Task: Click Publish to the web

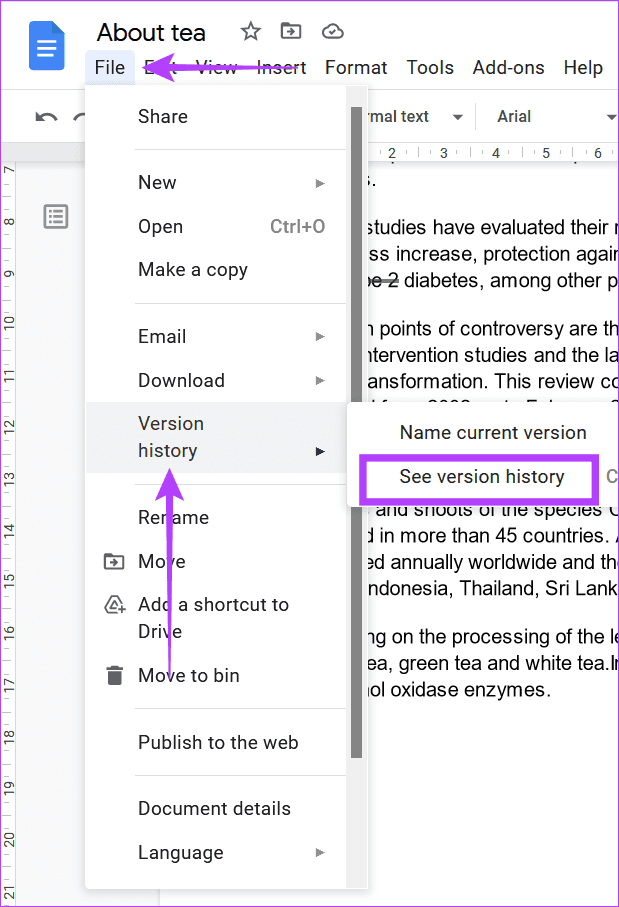Action: pyautogui.click(x=218, y=742)
